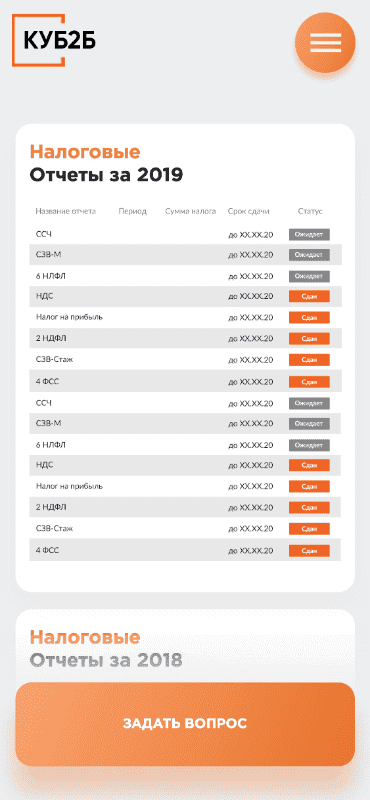Select the second СЗВ-М report name

coord(48,423)
